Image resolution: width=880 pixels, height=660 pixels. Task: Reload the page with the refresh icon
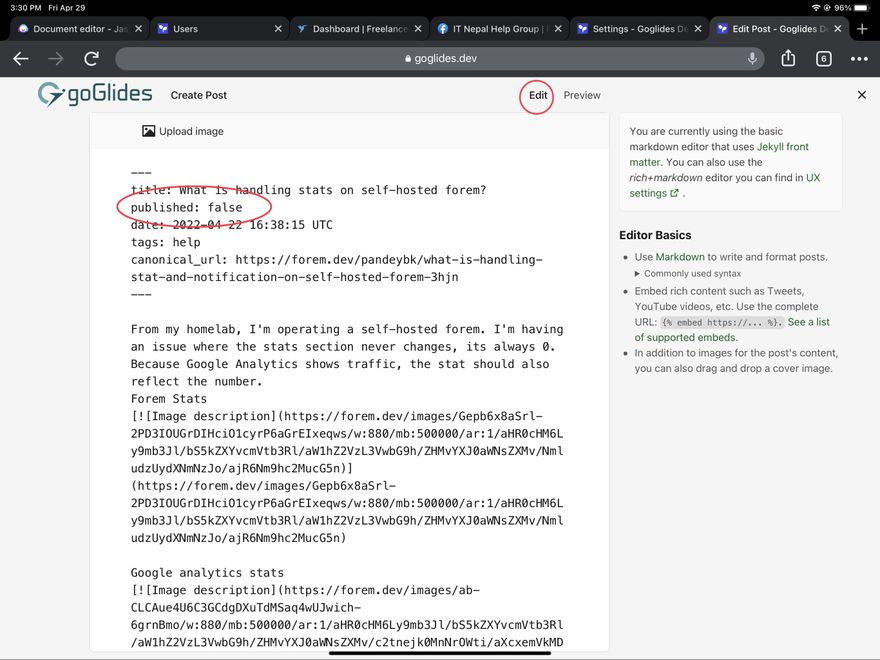pyautogui.click(x=91, y=59)
